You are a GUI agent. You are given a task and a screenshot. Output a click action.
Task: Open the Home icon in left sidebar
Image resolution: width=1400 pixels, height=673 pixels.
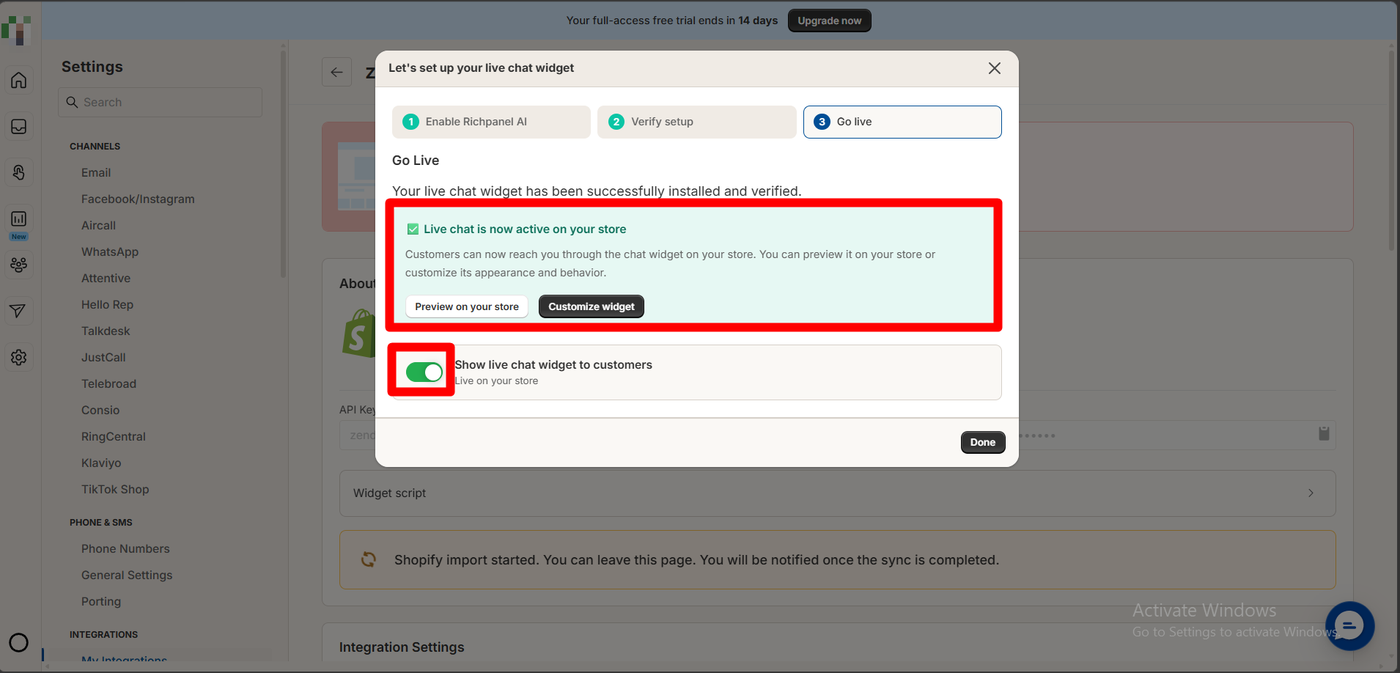click(x=18, y=81)
